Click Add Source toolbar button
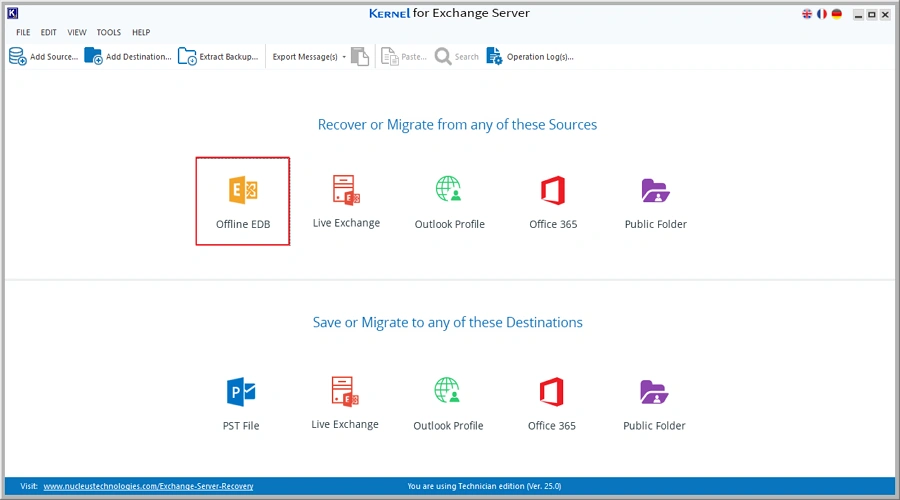Viewport: 900px width, 500px height. [43, 56]
